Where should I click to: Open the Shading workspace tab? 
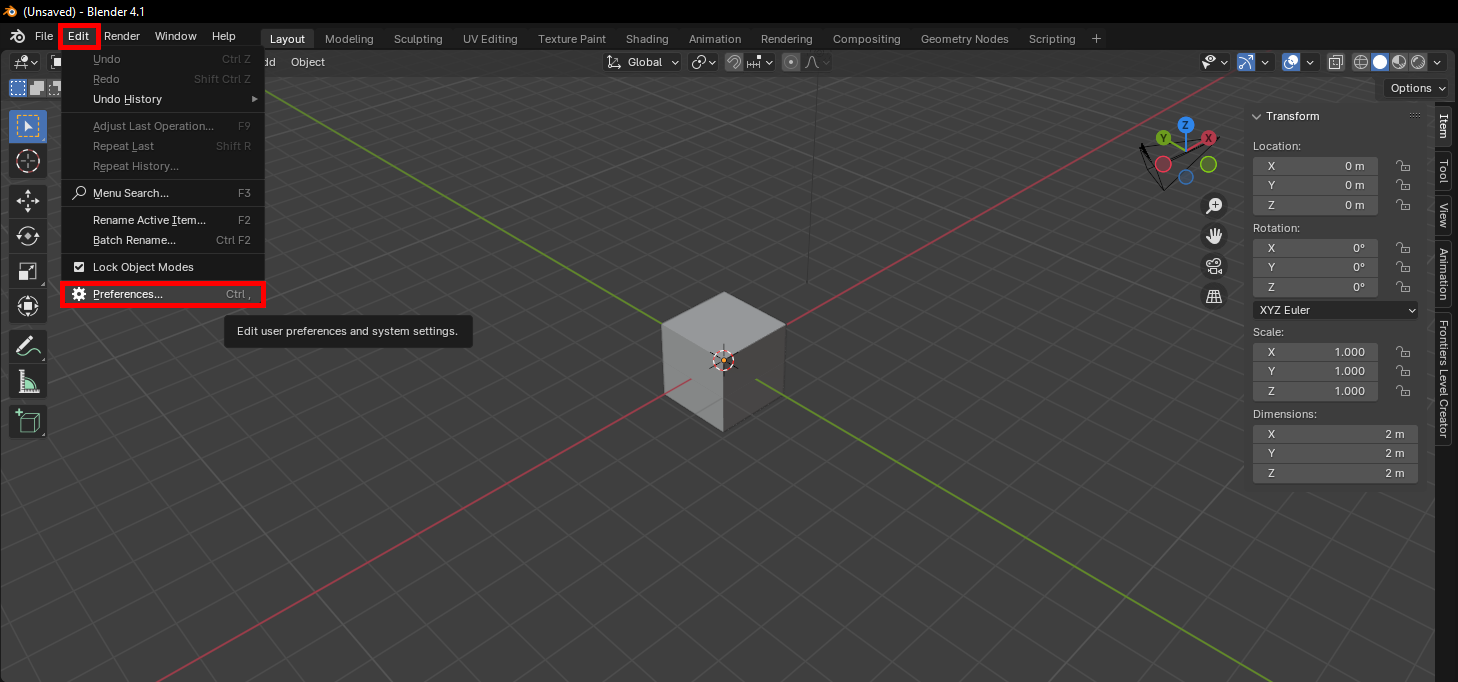(x=647, y=39)
